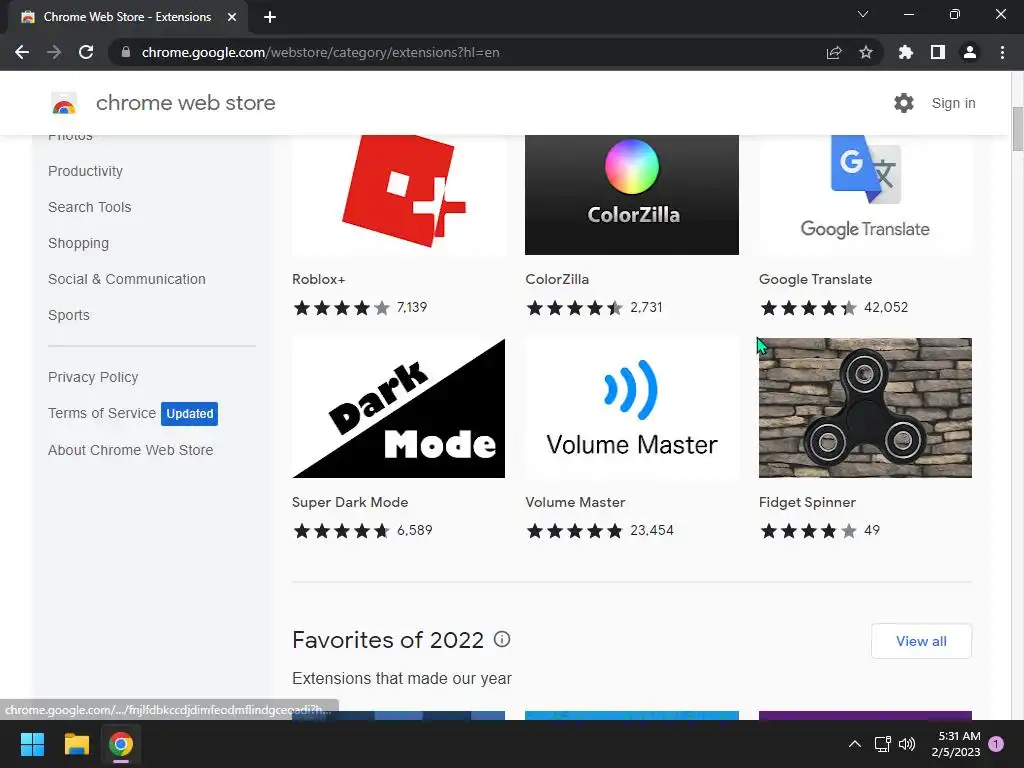Viewport: 1024px width, 768px height.
Task: Open a new tab with the plus button
Action: (x=270, y=17)
